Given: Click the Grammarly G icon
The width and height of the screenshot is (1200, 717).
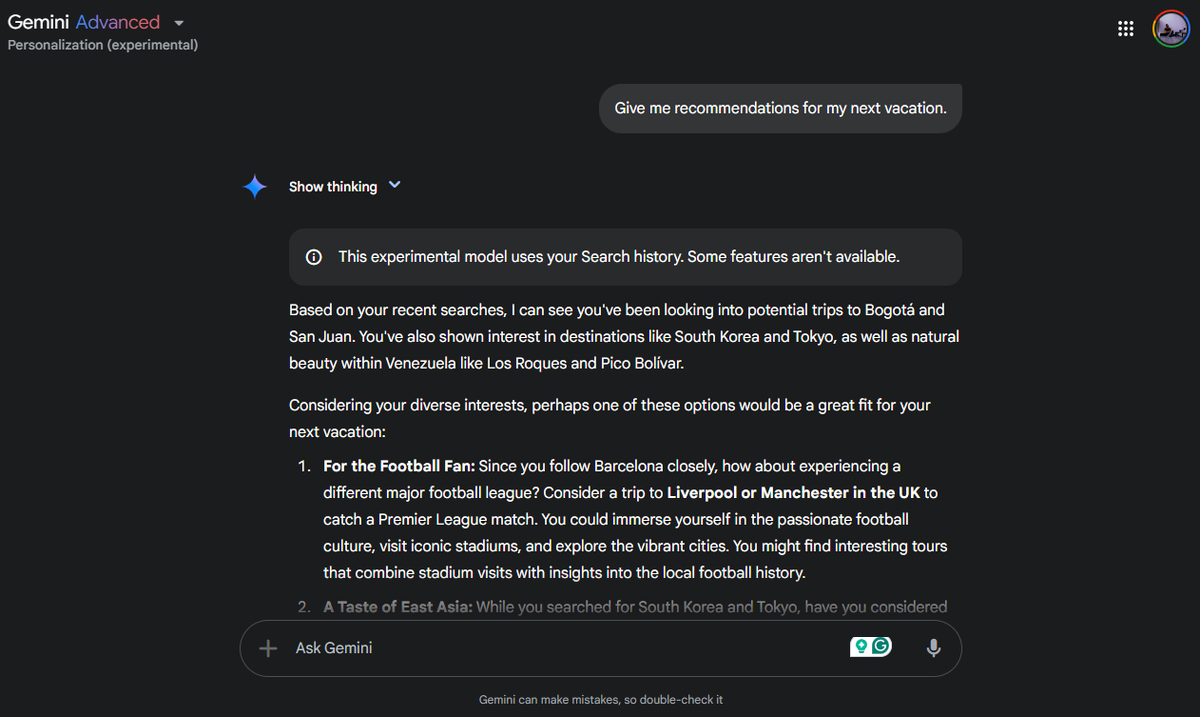Looking at the screenshot, I should pos(881,647).
